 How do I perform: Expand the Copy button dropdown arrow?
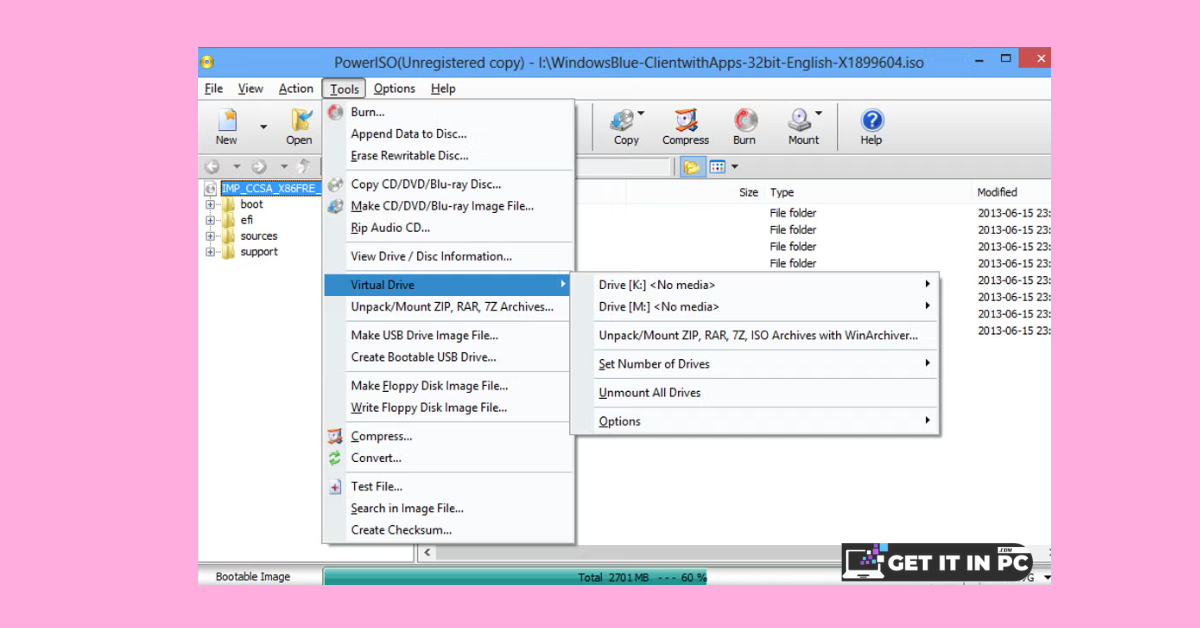(641, 113)
